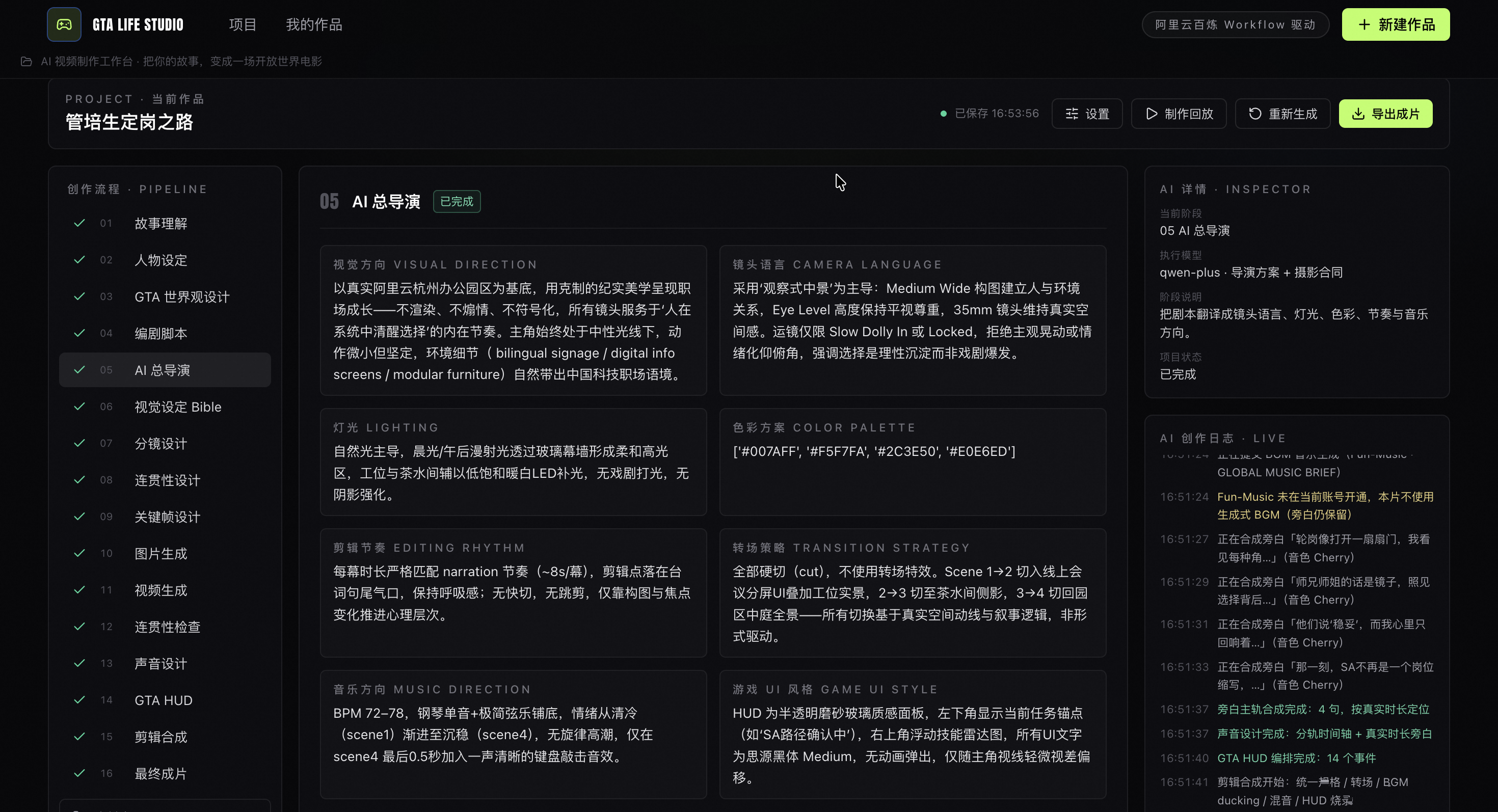Click the GTA Life Studio gamepad logo
1498x812 pixels.
64,24
